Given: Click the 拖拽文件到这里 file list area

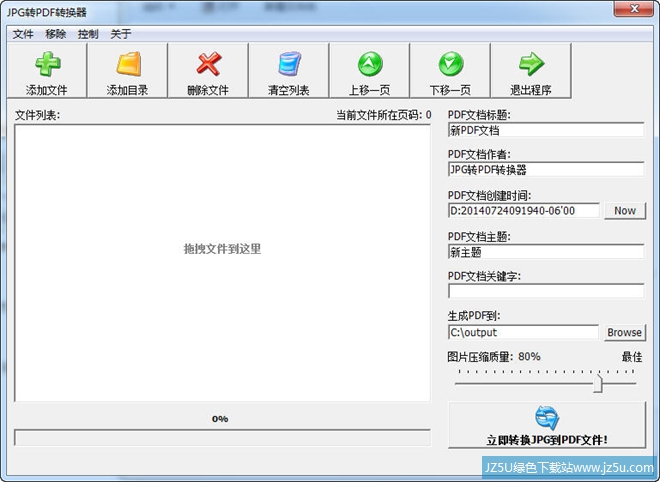Looking at the screenshot, I should pyautogui.click(x=222, y=263).
